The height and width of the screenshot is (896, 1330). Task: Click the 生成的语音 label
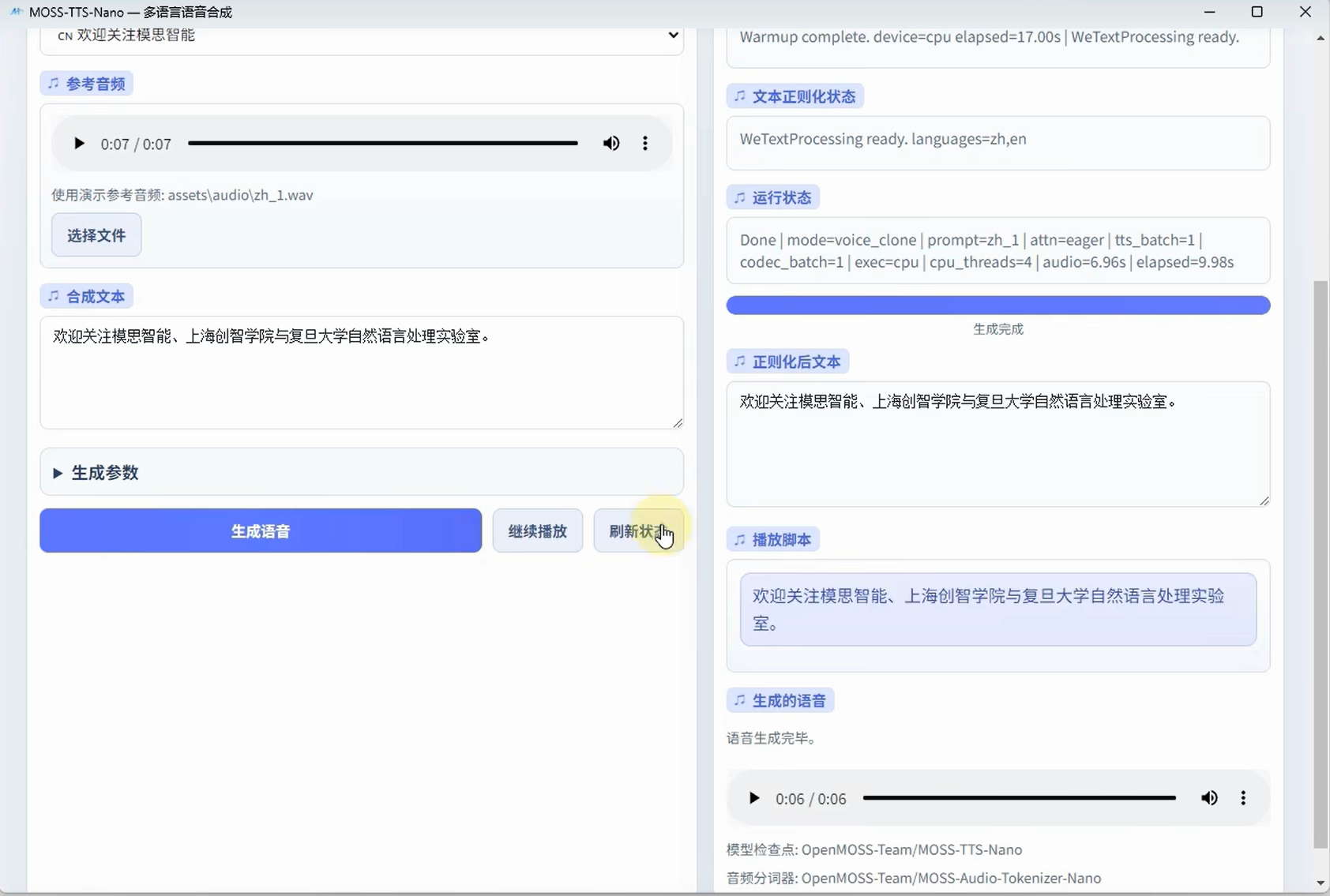click(x=780, y=700)
